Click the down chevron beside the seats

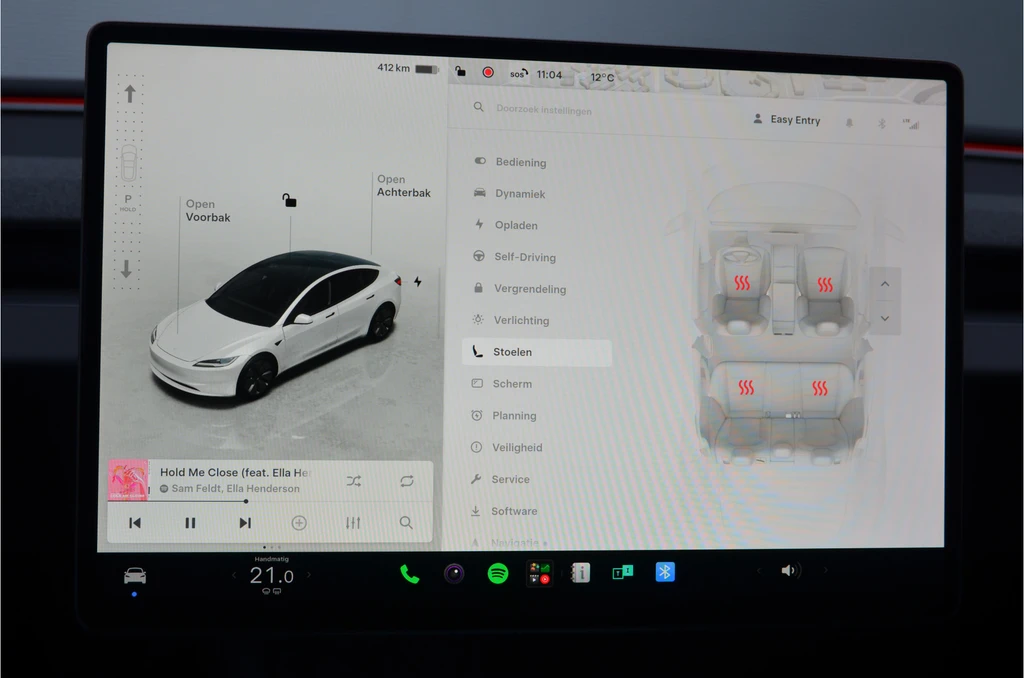[885, 318]
